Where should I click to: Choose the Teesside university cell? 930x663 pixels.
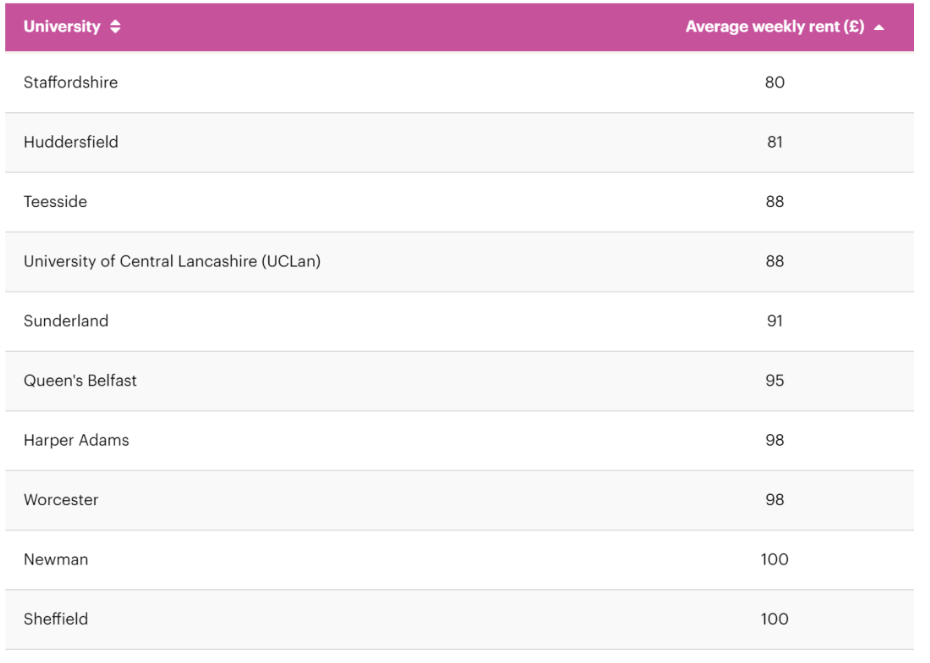pos(55,202)
